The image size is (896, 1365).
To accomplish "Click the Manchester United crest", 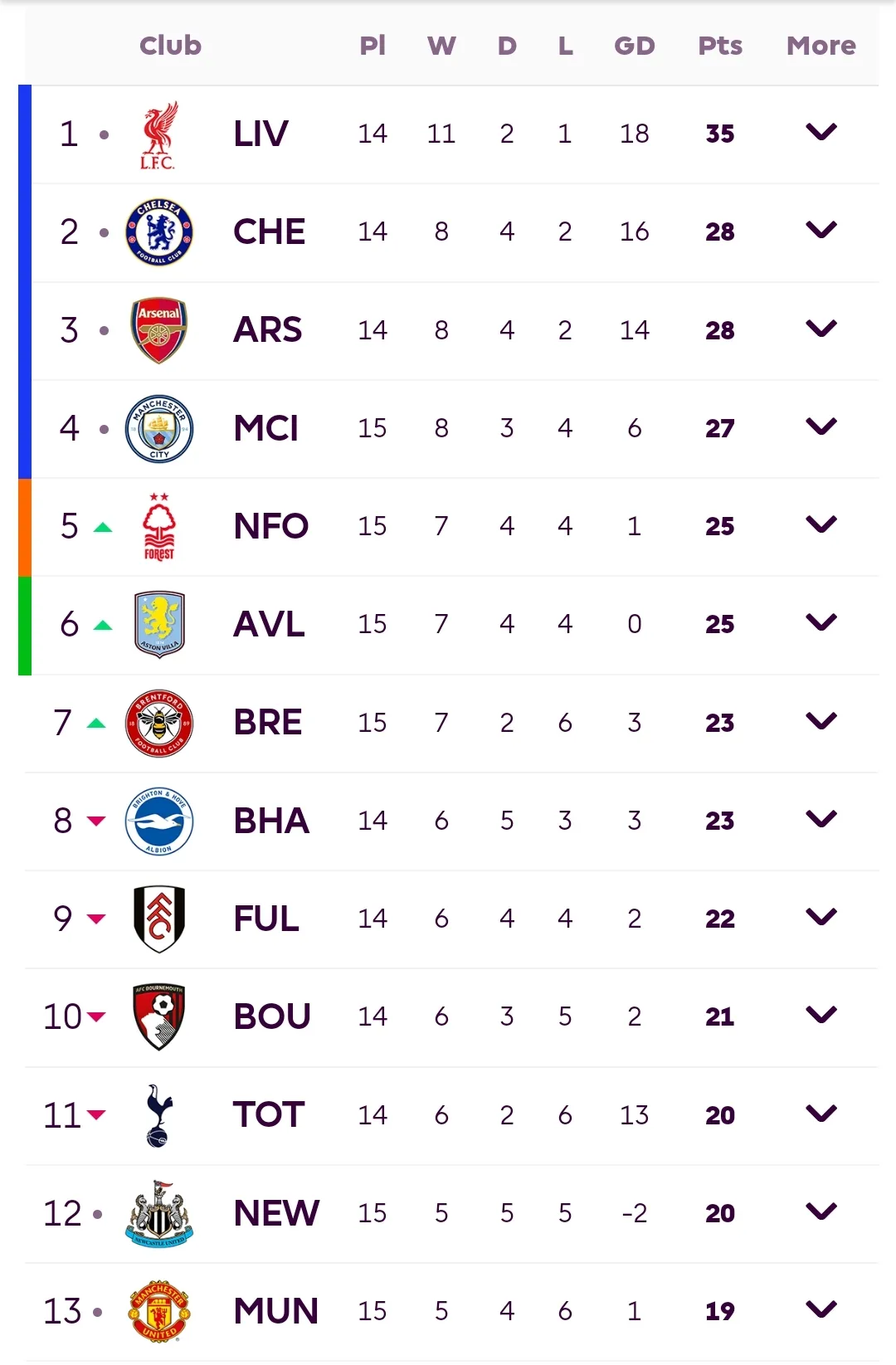I will click(x=158, y=1311).
